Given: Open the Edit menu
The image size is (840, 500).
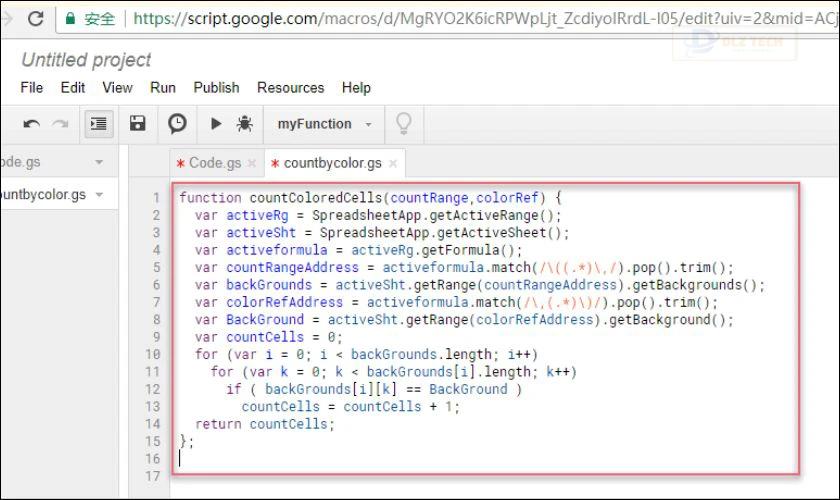Looking at the screenshot, I should (x=72, y=87).
